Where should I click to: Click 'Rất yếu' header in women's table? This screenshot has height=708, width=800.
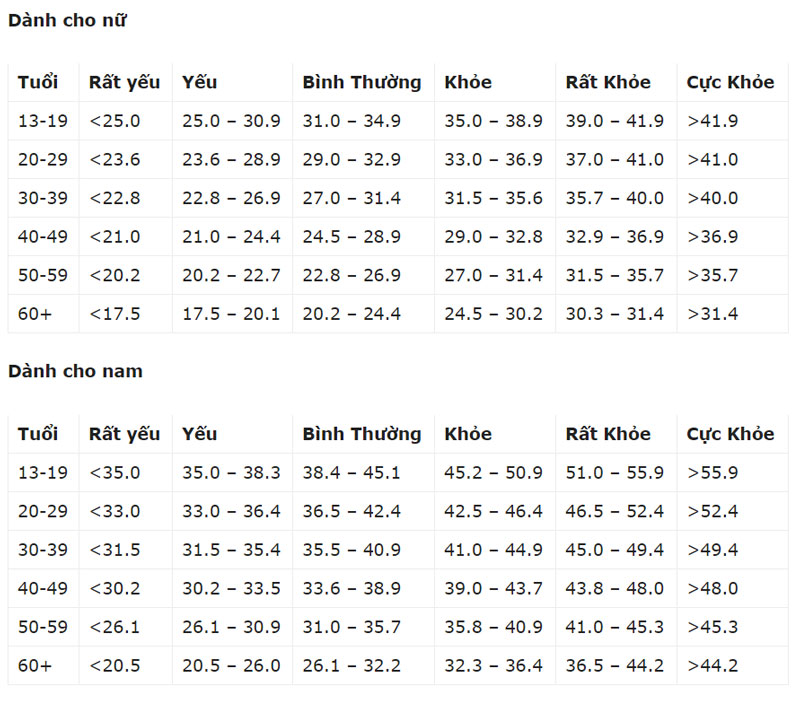(124, 82)
